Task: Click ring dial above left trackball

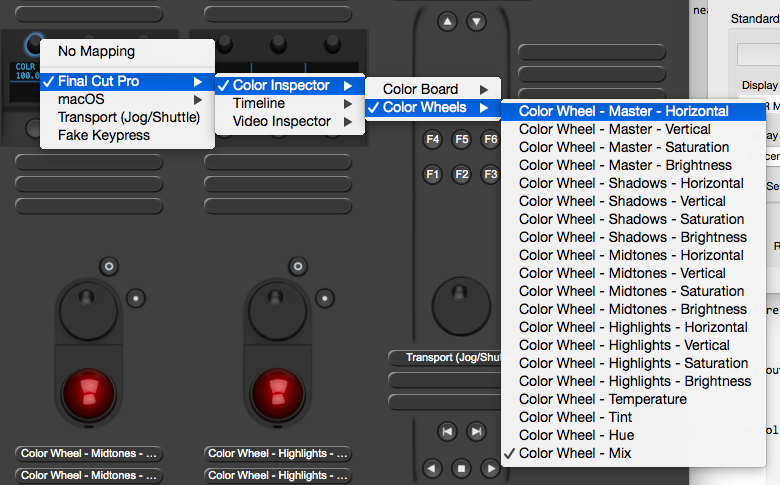Action: coord(88,311)
